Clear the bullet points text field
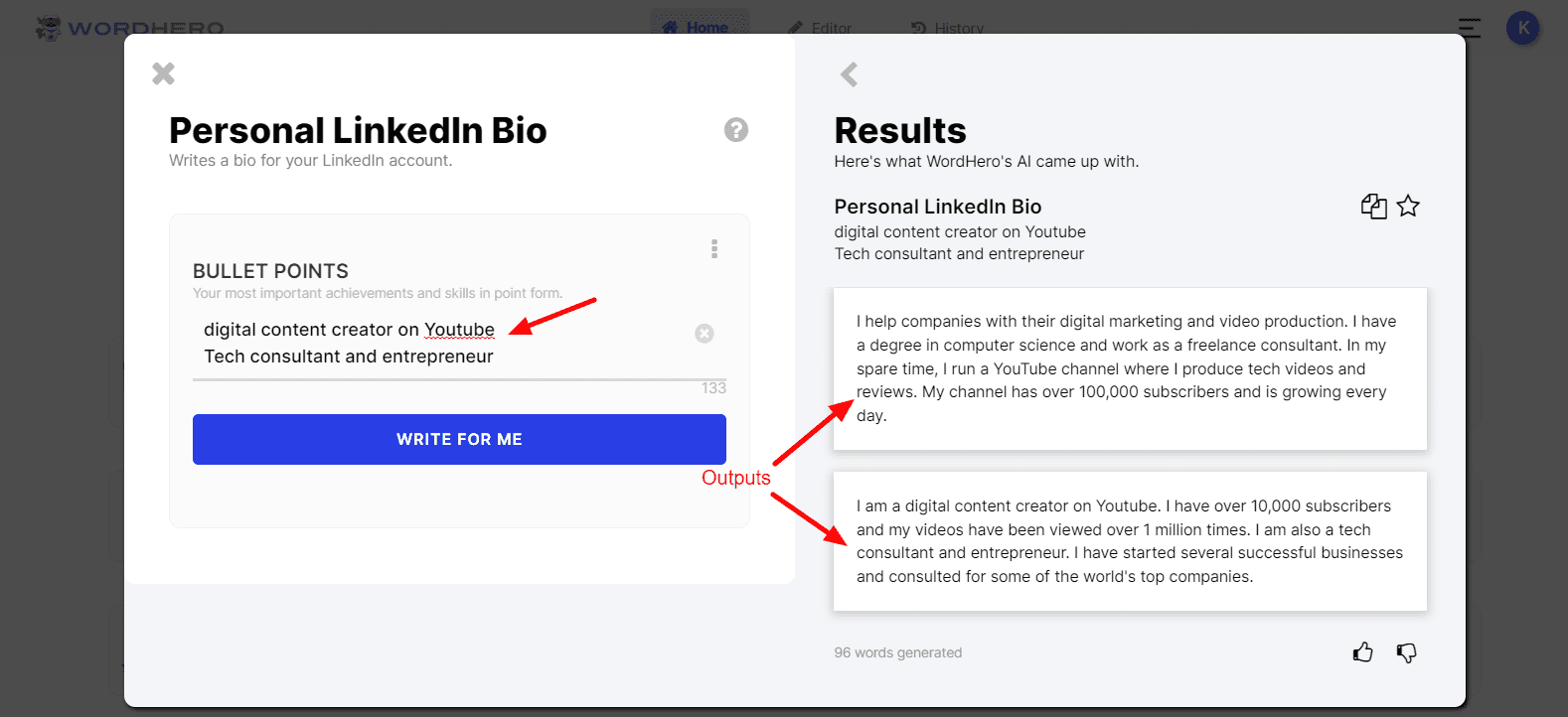The width and height of the screenshot is (1568, 717). (705, 334)
